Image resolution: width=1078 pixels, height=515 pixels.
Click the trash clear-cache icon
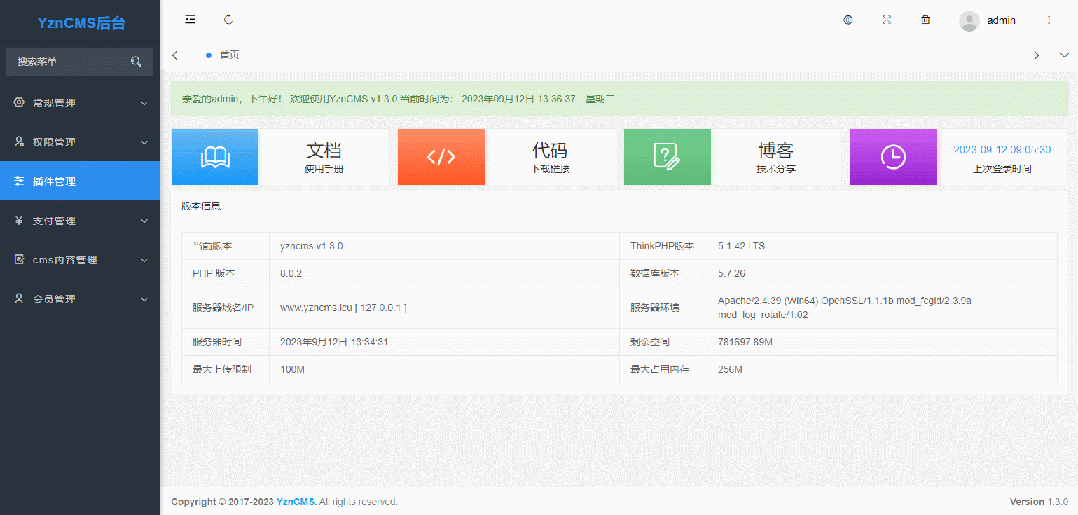click(925, 19)
